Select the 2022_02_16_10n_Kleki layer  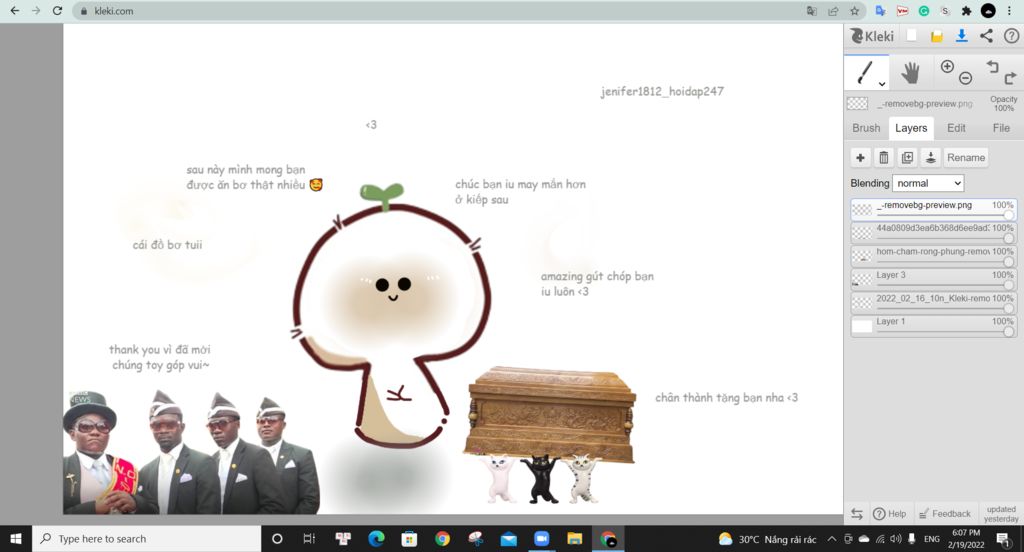click(934, 302)
